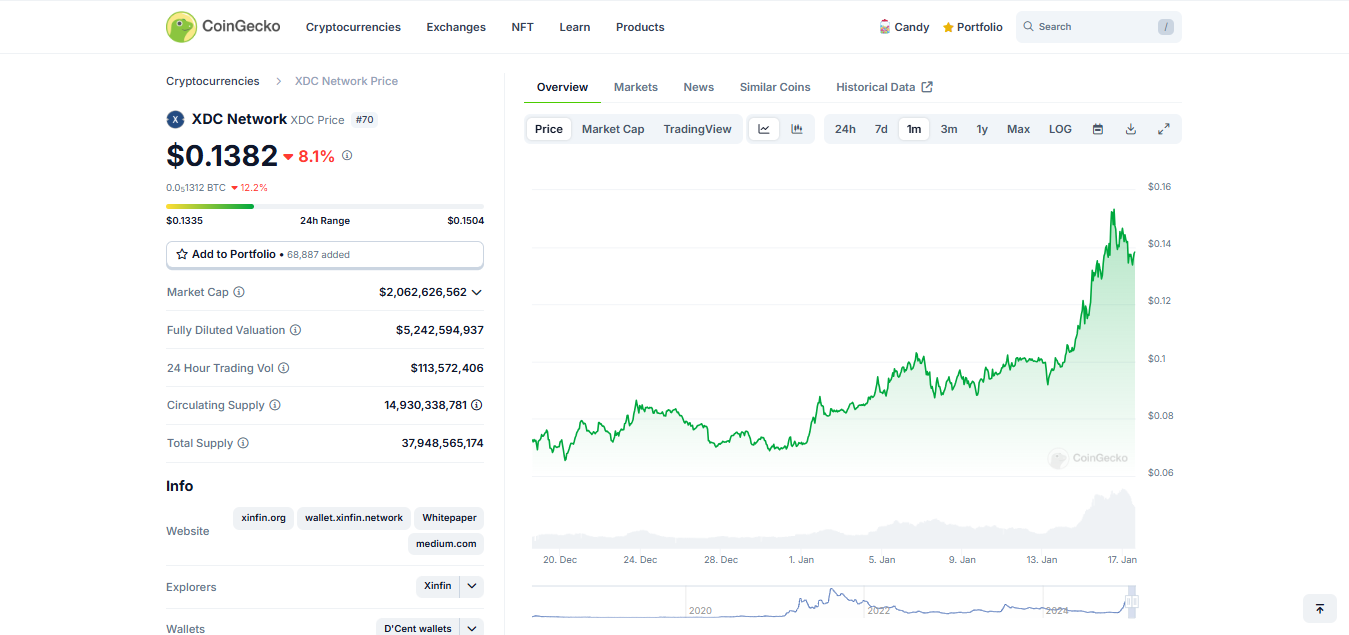This screenshot has height=635, width=1349.
Task: Expand chart to fullscreen
Action: [x=1164, y=129]
